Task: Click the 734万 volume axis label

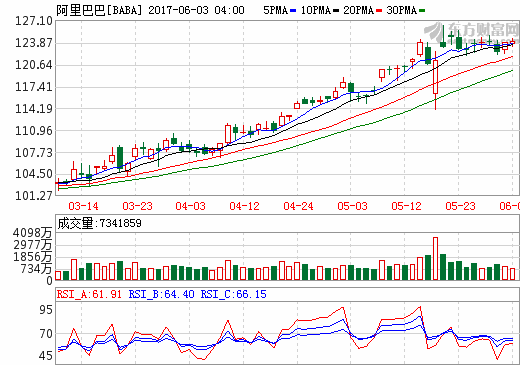Action: 36,269
